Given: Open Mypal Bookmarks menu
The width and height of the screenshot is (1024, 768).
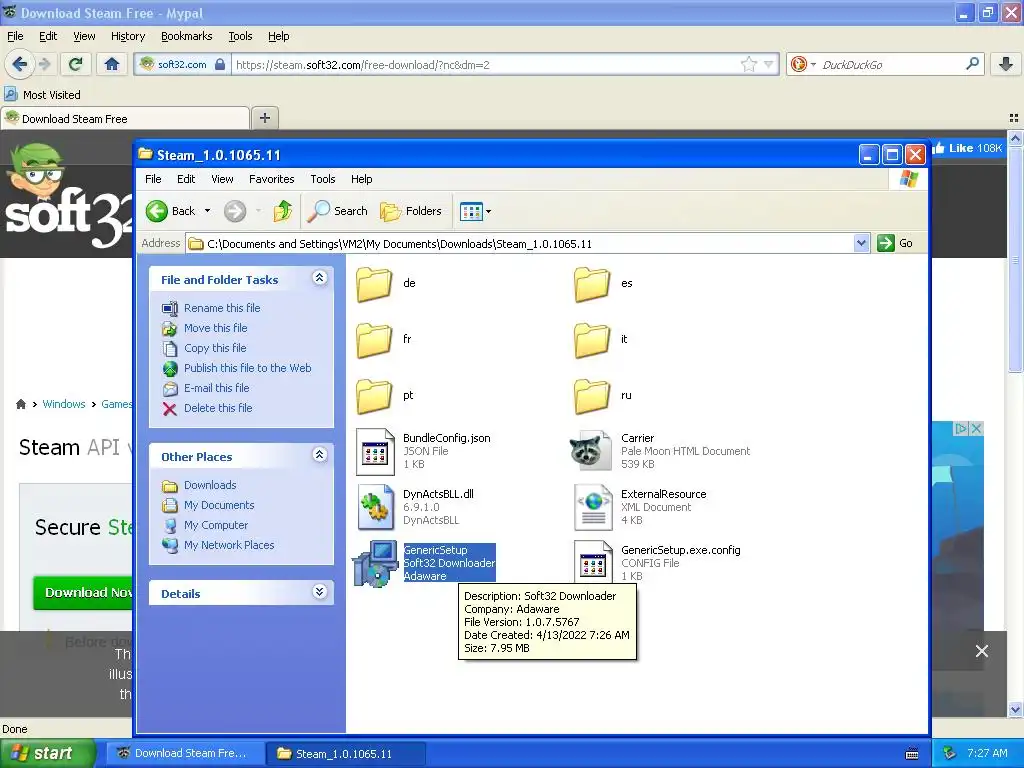Looking at the screenshot, I should [186, 36].
